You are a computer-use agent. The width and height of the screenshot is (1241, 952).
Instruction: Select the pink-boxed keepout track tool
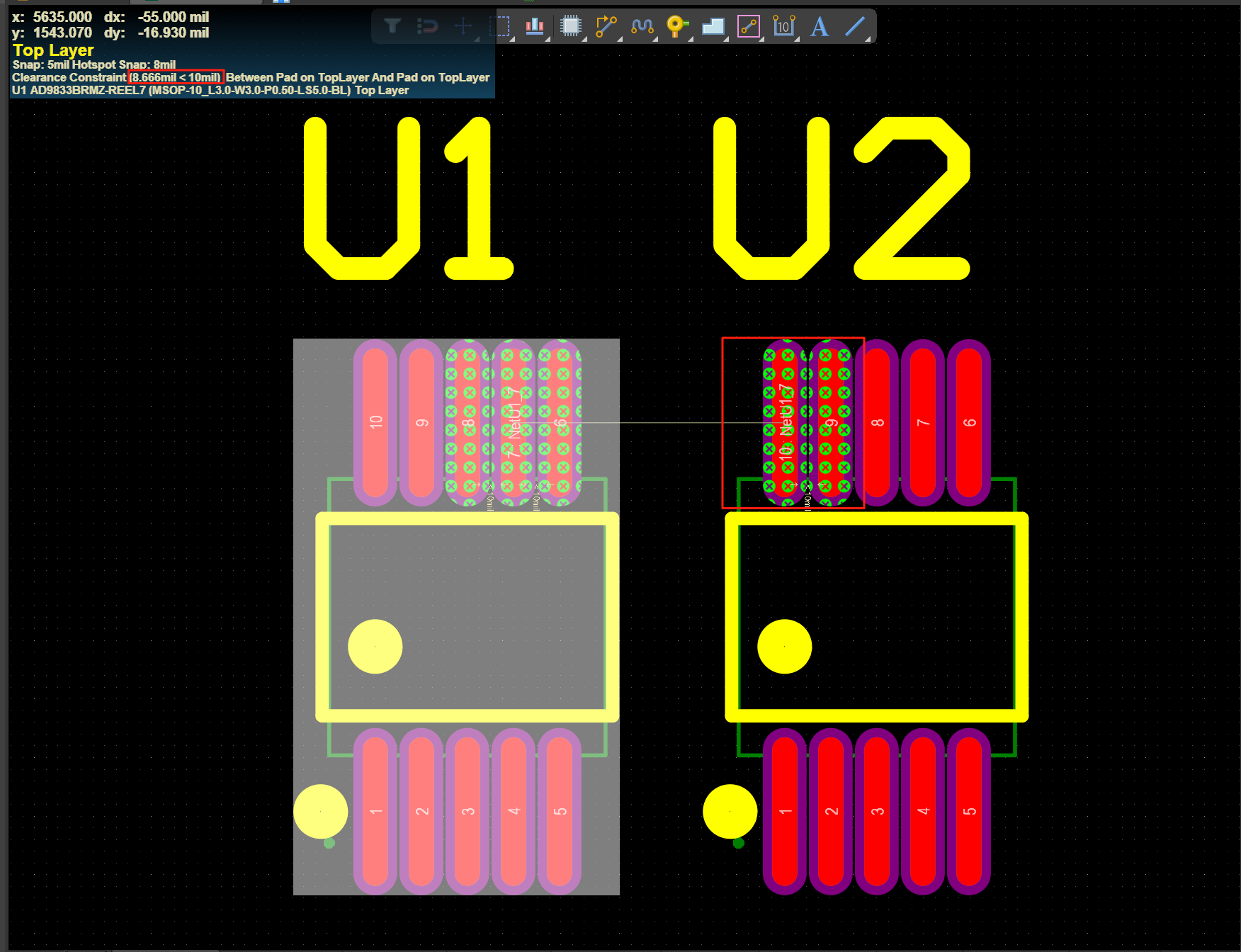(x=748, y=27)
